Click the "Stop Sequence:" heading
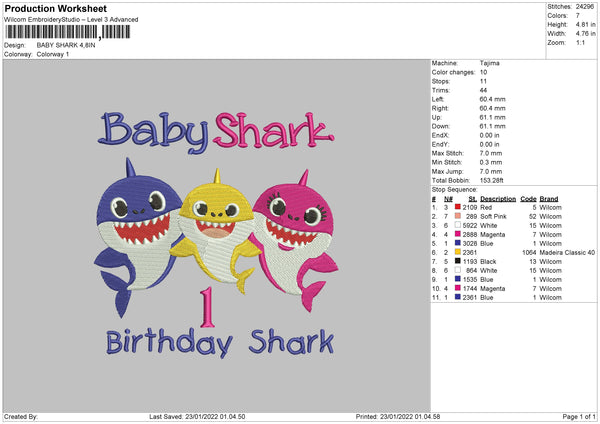The image size is (600, 424). [x=455, y=190]
